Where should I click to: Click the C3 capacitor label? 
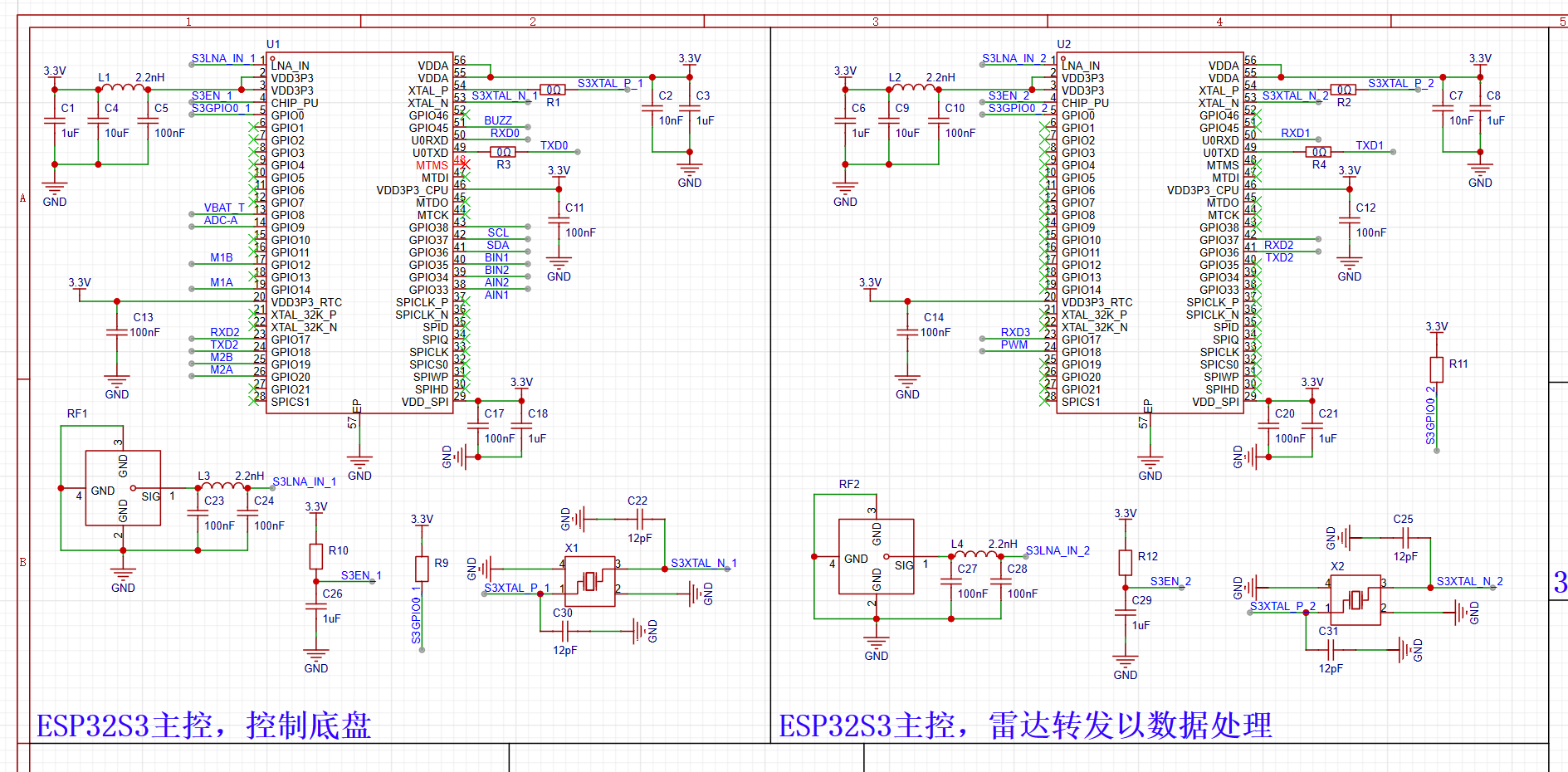[x=703, y=95]
